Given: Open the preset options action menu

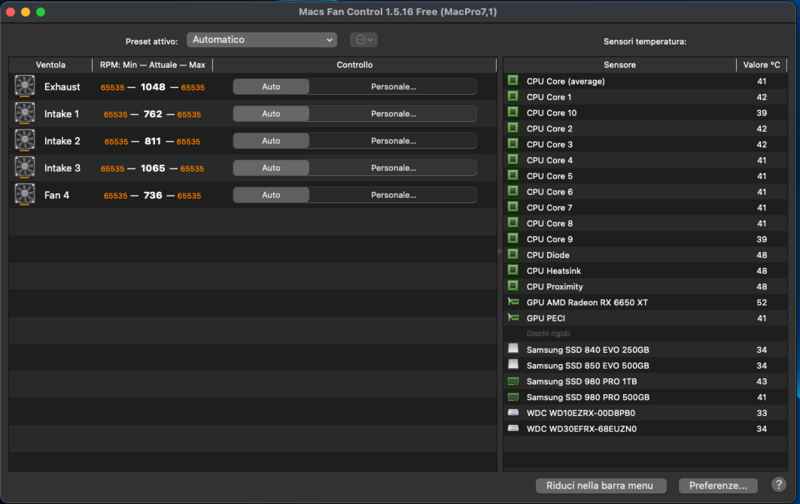Looking at the screenshot, I should [x=364, y=40].
